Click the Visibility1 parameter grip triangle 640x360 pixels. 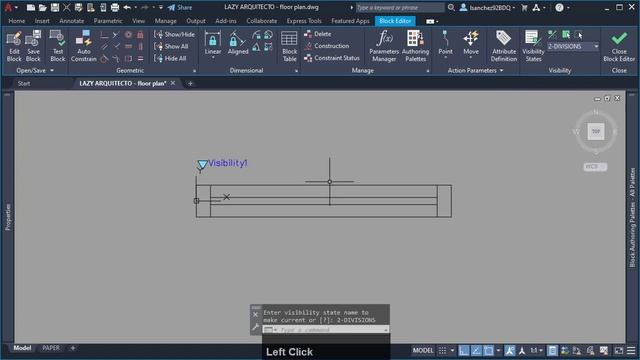(202, 164)
